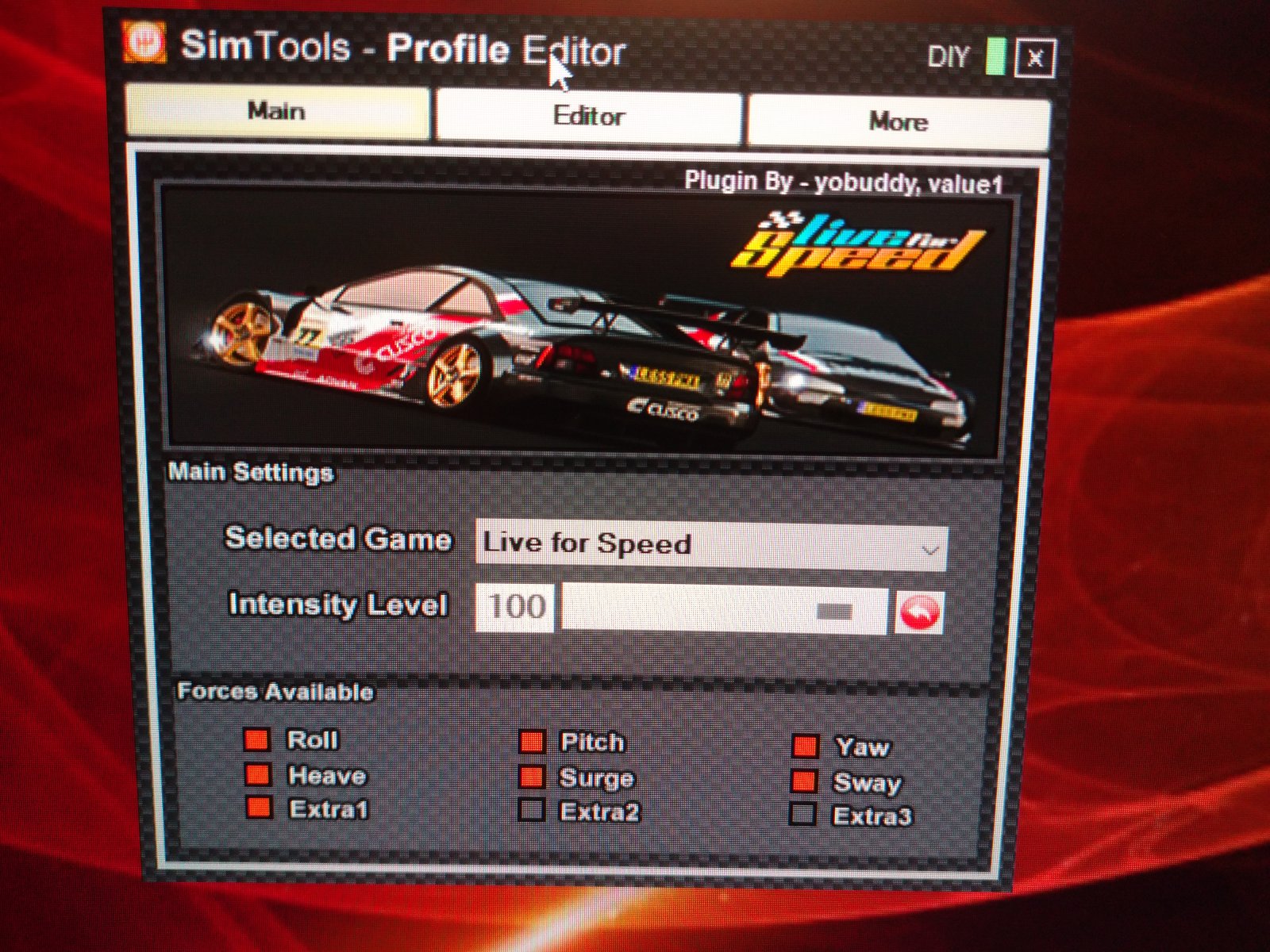The image size is (1270, 952).
Task: Toggle the Extra3 force indicator
Action: [802, 815]
